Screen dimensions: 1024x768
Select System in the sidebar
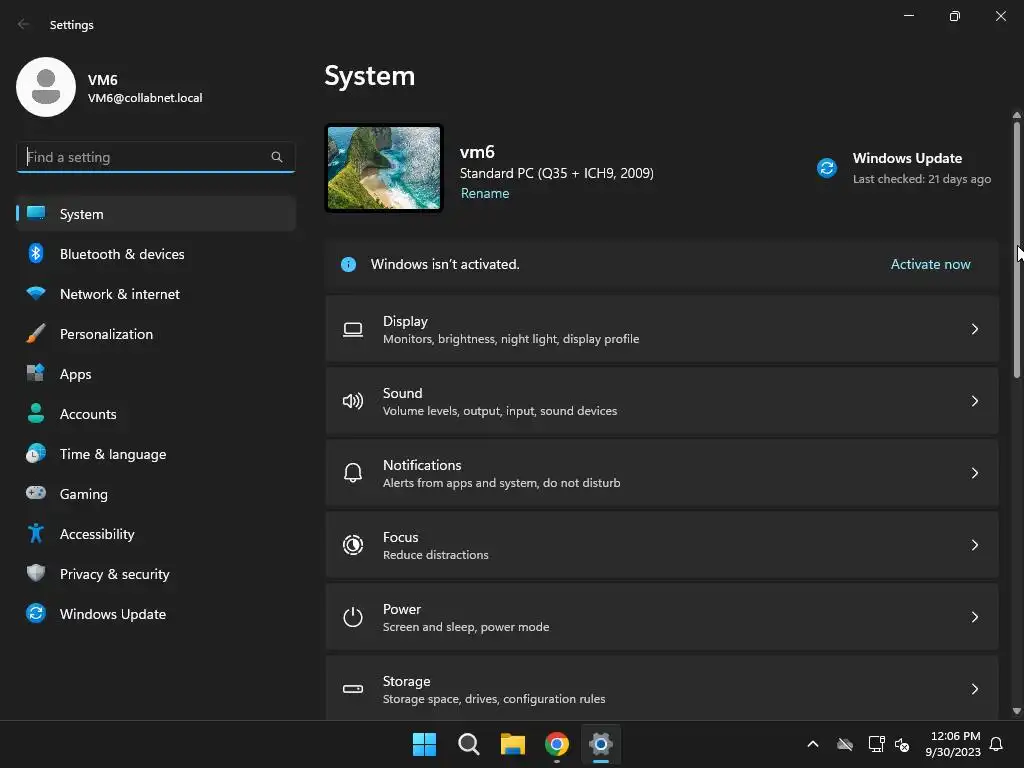pyautogui.click(x=156, y=214)
